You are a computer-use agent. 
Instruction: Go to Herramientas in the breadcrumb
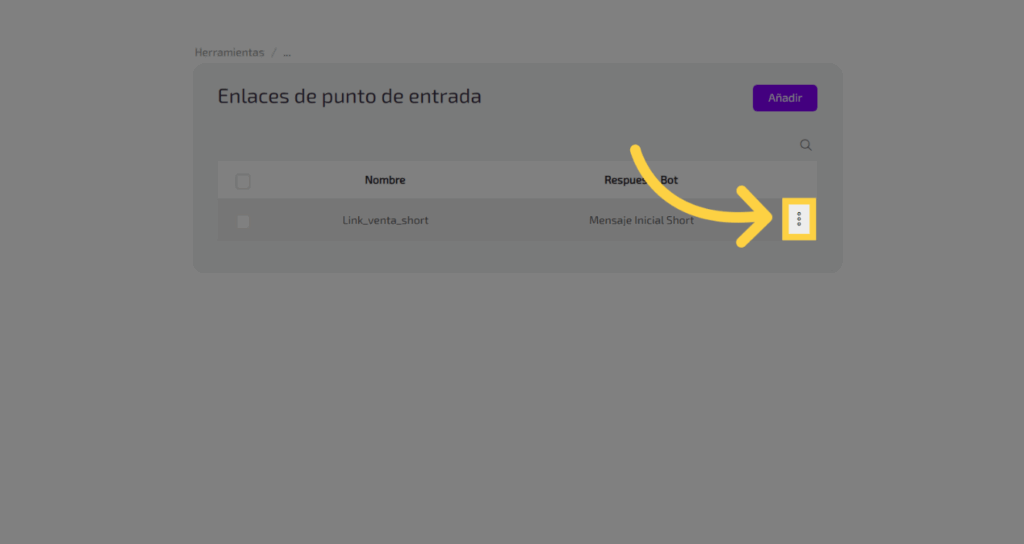click(230, 52)
